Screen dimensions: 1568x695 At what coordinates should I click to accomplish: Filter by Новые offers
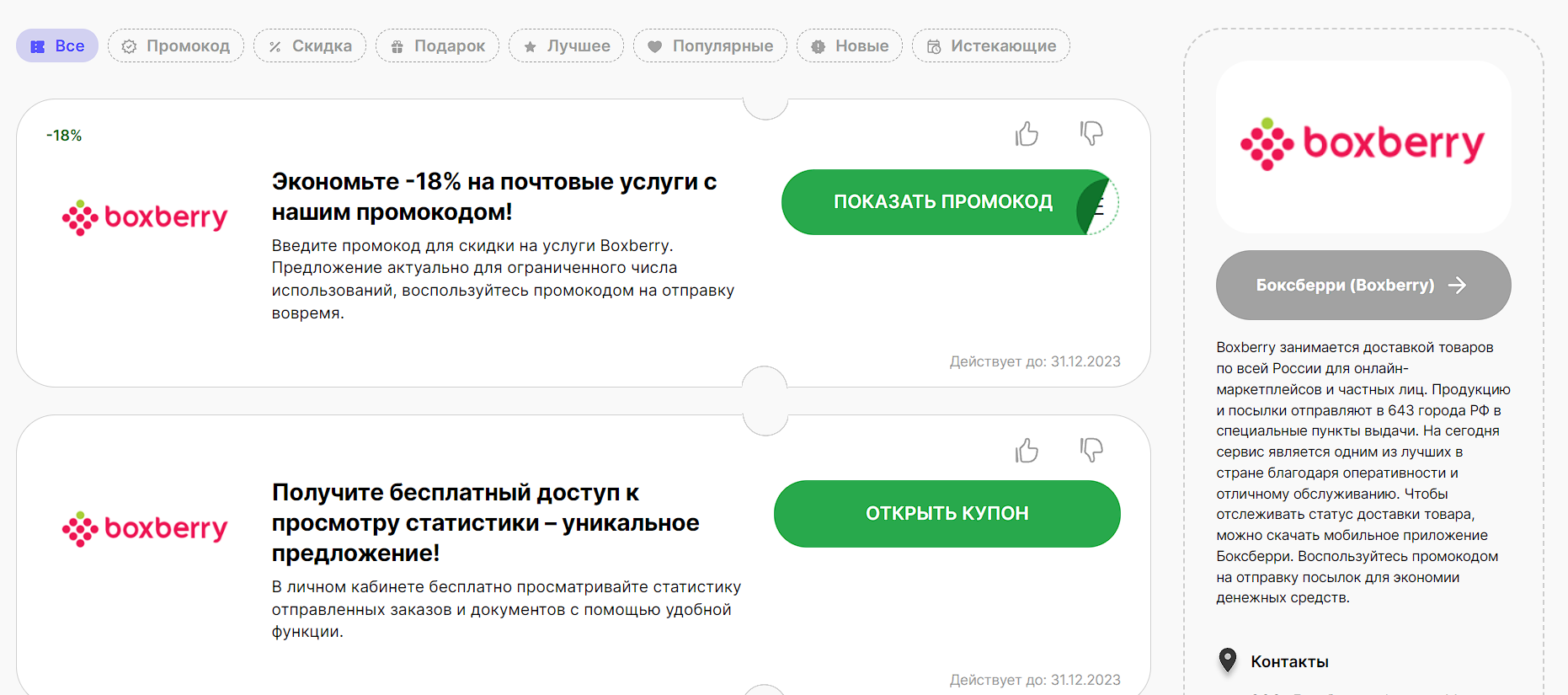[849, 46]
